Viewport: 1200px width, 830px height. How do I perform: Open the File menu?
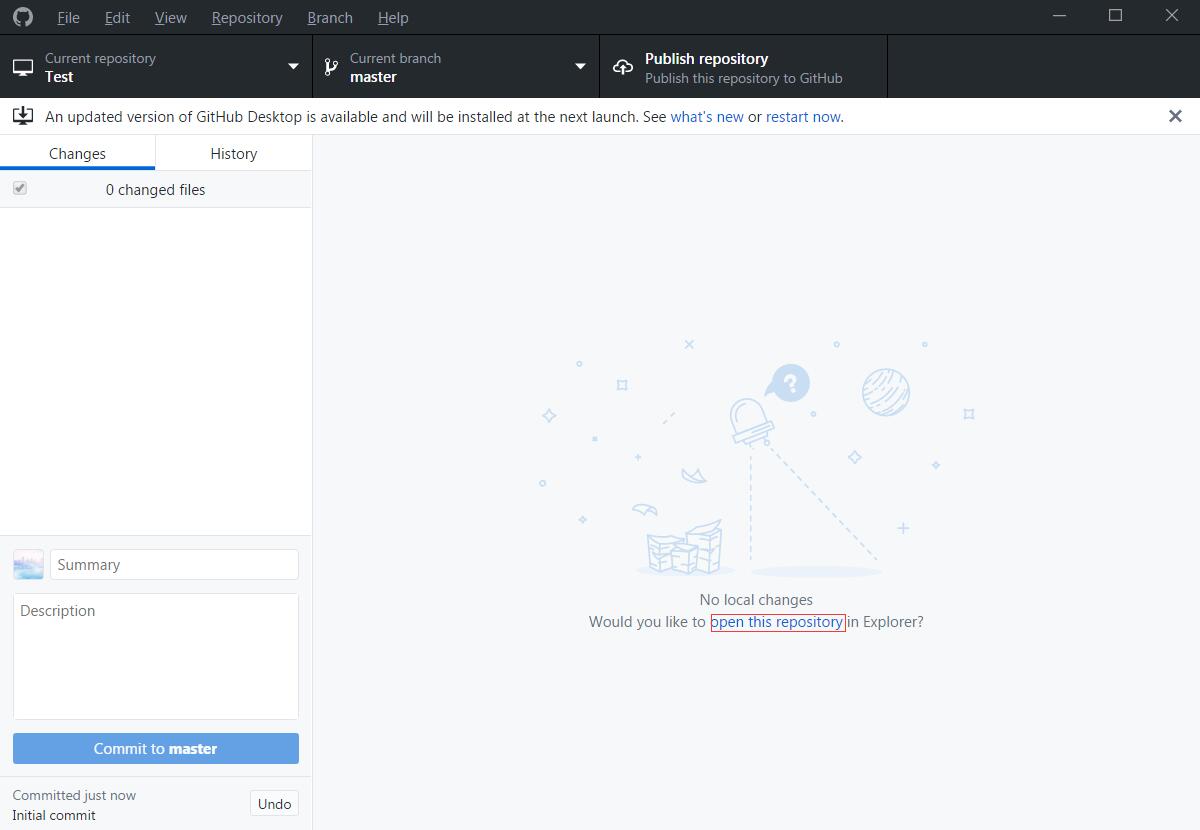68,17
